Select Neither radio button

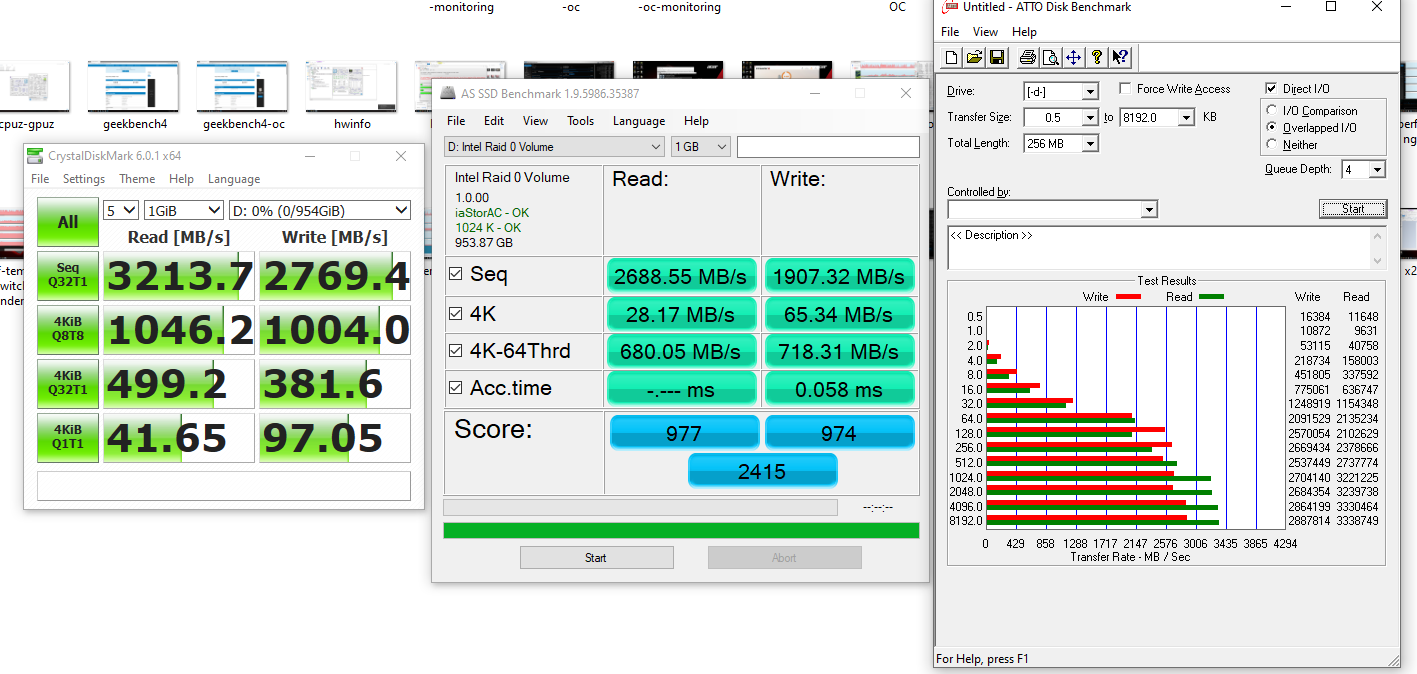[1272, 145]
